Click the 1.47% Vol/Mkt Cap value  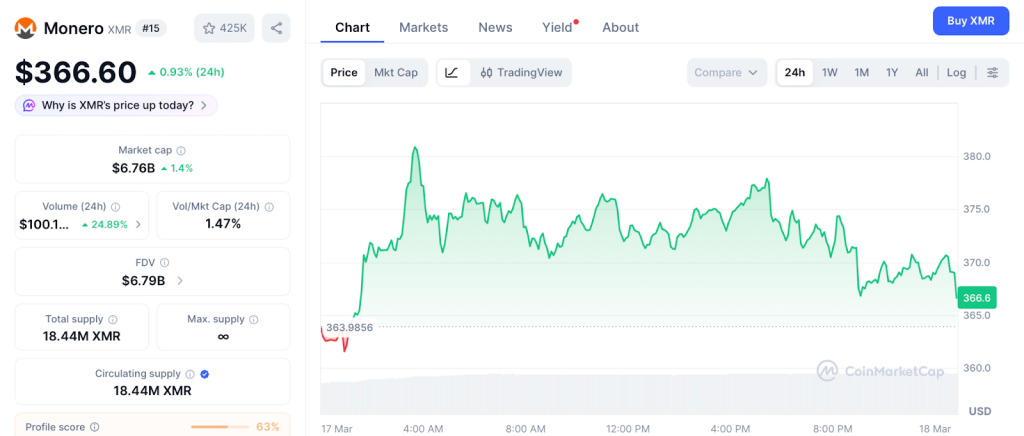[x=223, y=224]
